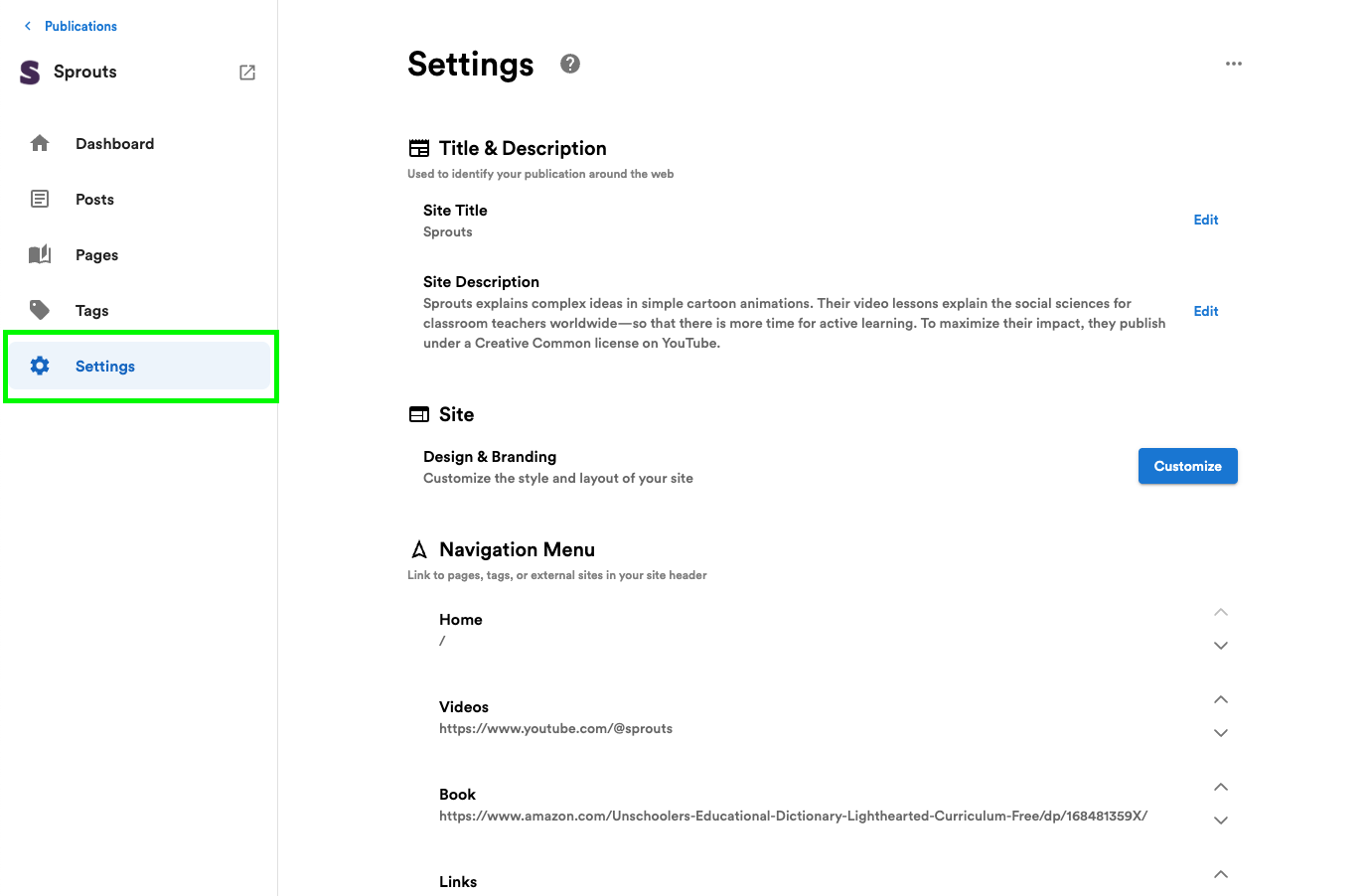1371x896 pixels.
Task: Click the Dashboard home icon
Action: [40, 143]
